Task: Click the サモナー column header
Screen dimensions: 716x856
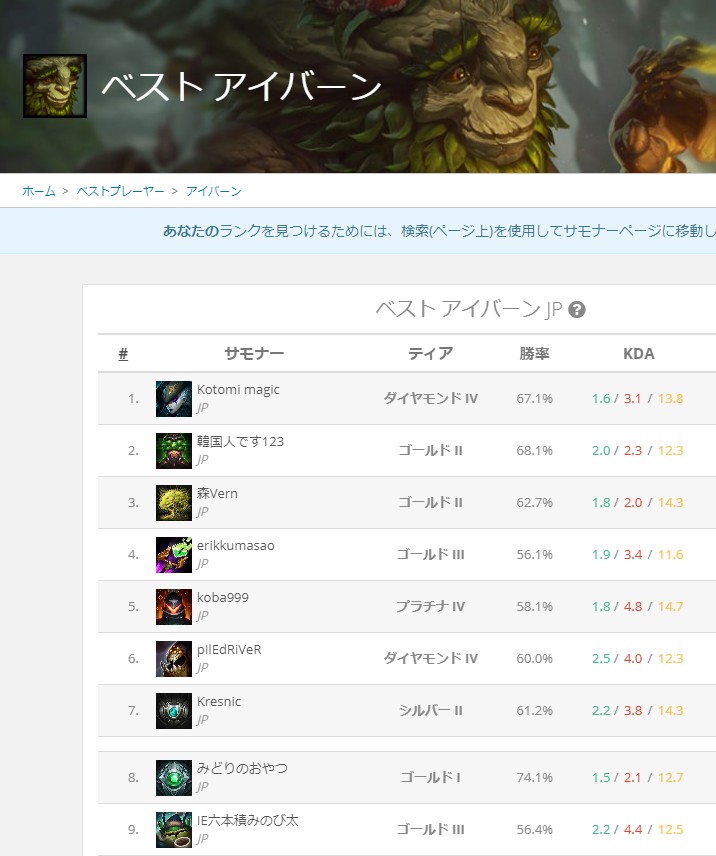Action: (x=254, y=354)
